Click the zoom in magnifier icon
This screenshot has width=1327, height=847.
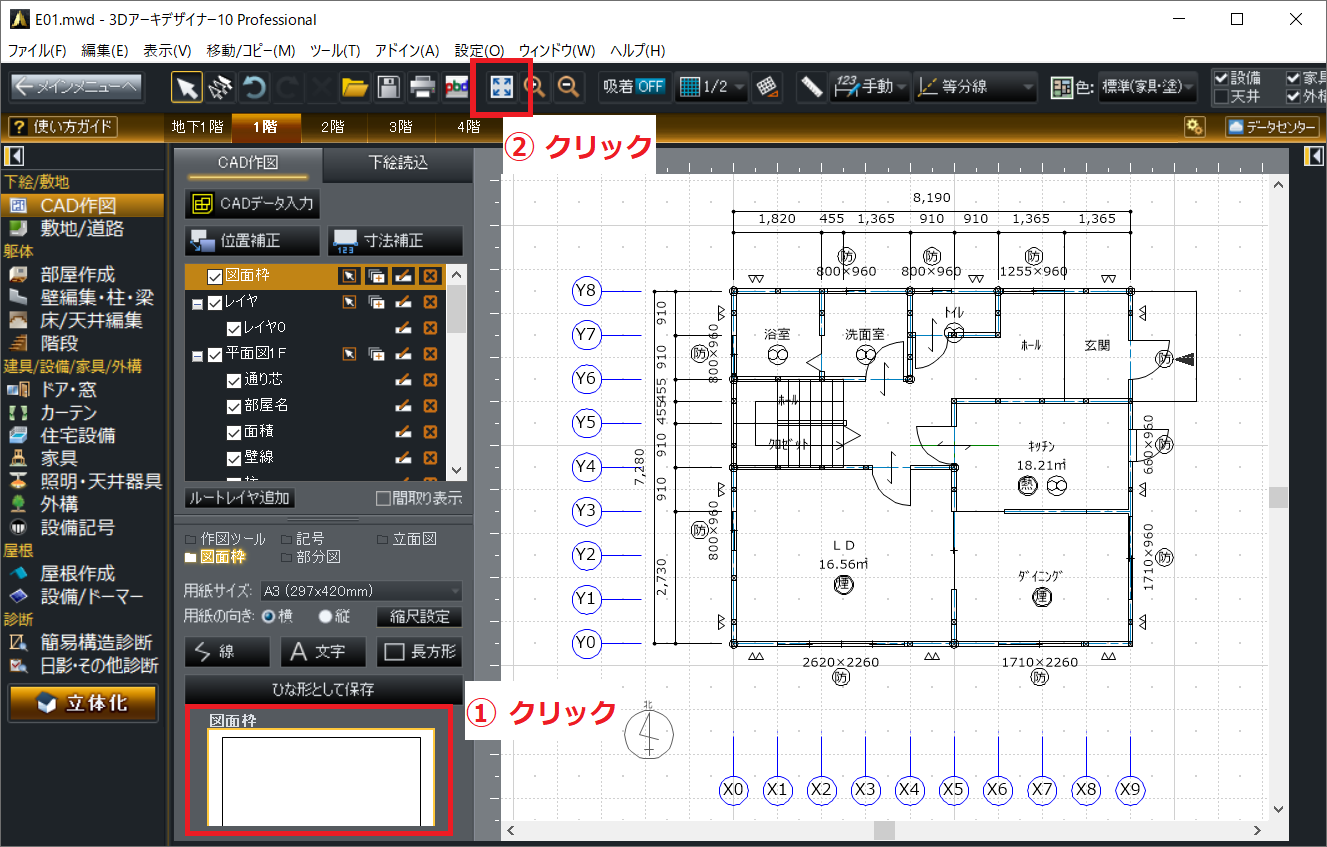536,87
